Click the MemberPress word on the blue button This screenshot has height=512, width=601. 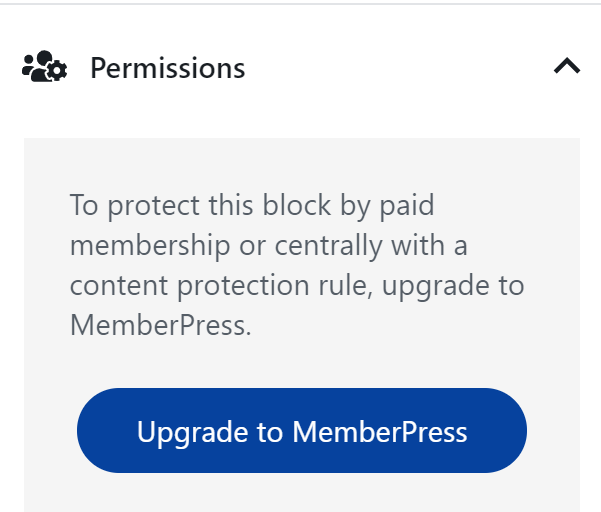(x=380, y=432)
